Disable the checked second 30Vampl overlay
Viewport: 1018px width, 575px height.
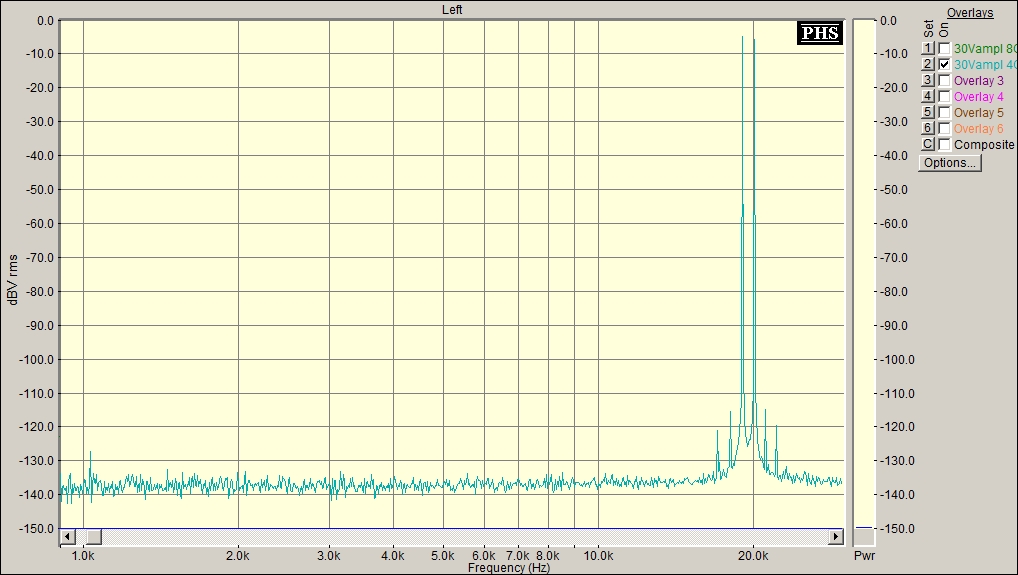click(x=945, y=64)
